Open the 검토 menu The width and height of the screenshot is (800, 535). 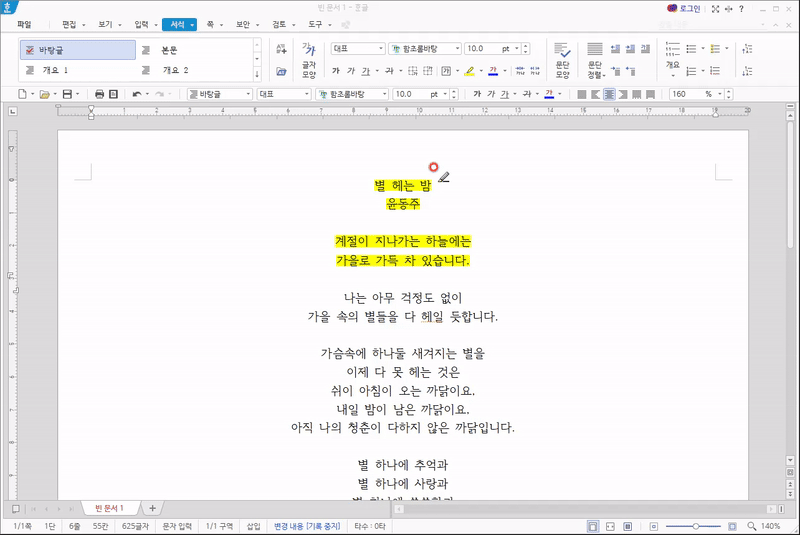(284, 24)
